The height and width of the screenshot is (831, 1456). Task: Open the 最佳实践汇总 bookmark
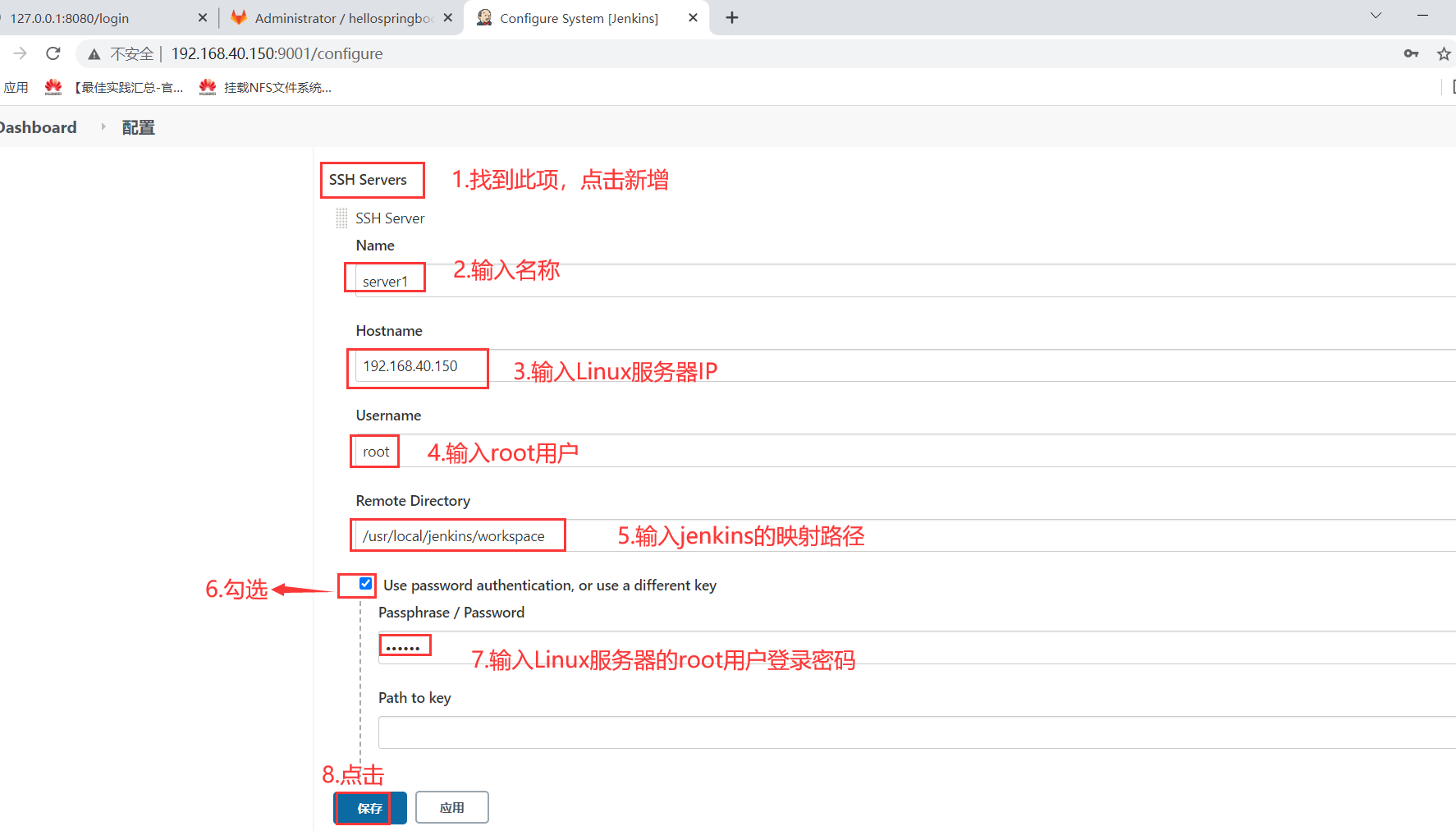(114, 88)
